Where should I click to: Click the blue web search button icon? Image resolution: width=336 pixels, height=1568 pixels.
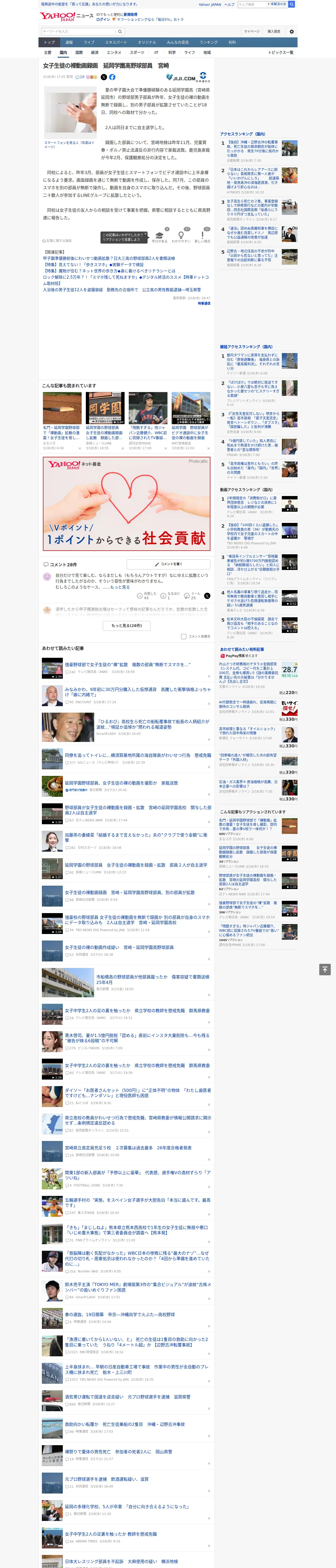pos(292,4)
